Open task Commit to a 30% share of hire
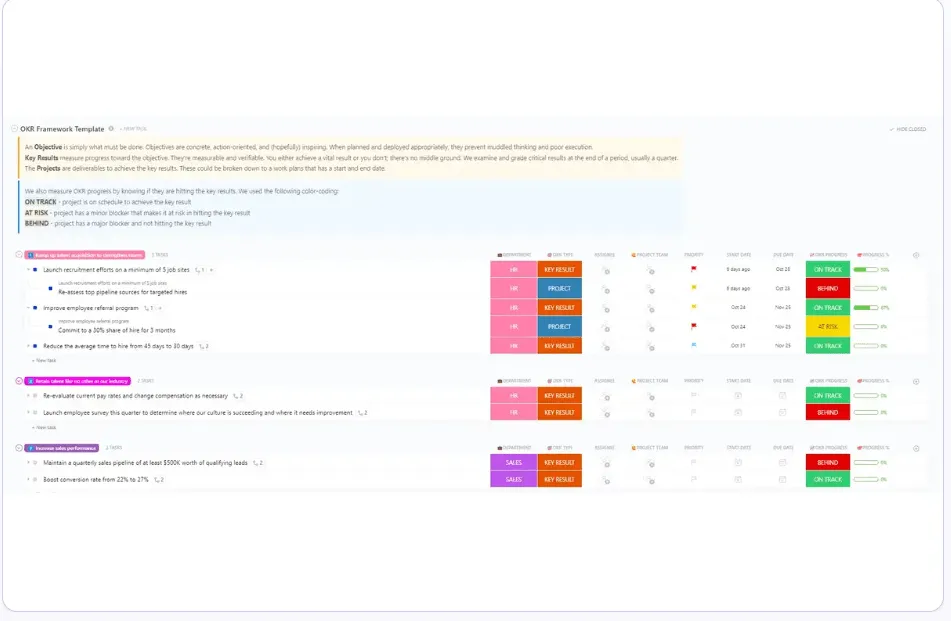The height and width of the screenshot is (621, 951). (116, 331)
